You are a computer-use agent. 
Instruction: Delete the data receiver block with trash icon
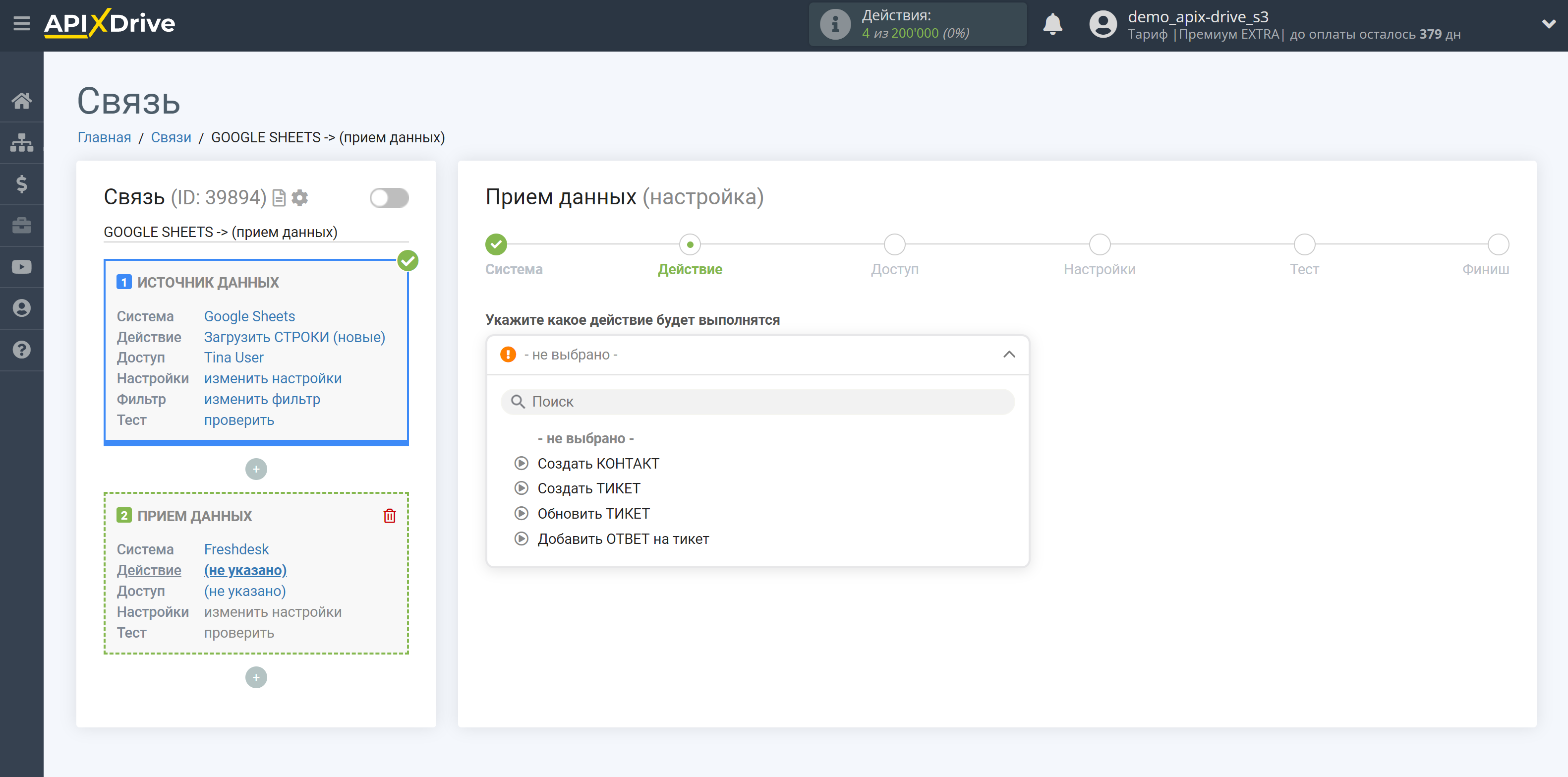[x=390, y=516]
